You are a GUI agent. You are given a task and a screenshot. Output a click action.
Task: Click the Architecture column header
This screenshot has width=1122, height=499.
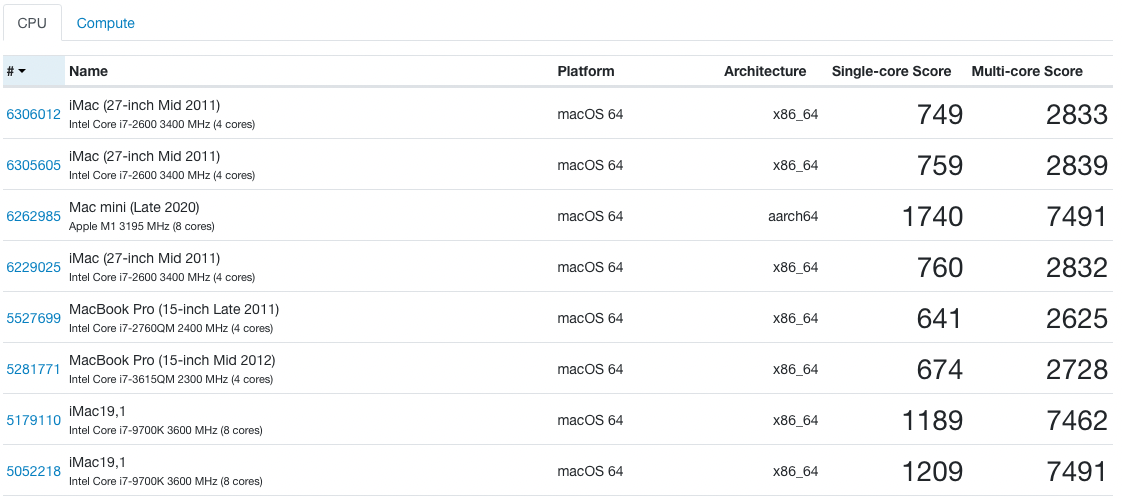(x=764, y=71)
